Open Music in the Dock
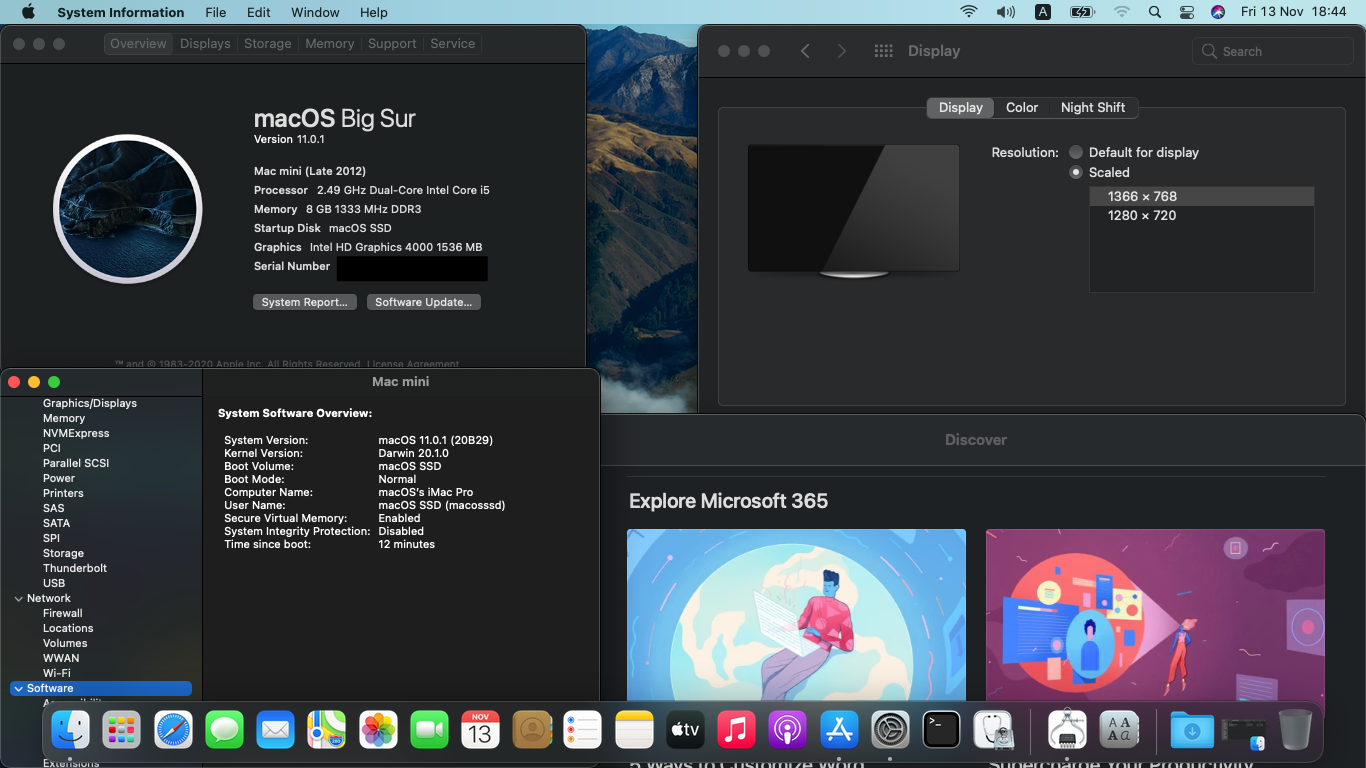Screen dimensions: 1366x768 tap(736, 730)
